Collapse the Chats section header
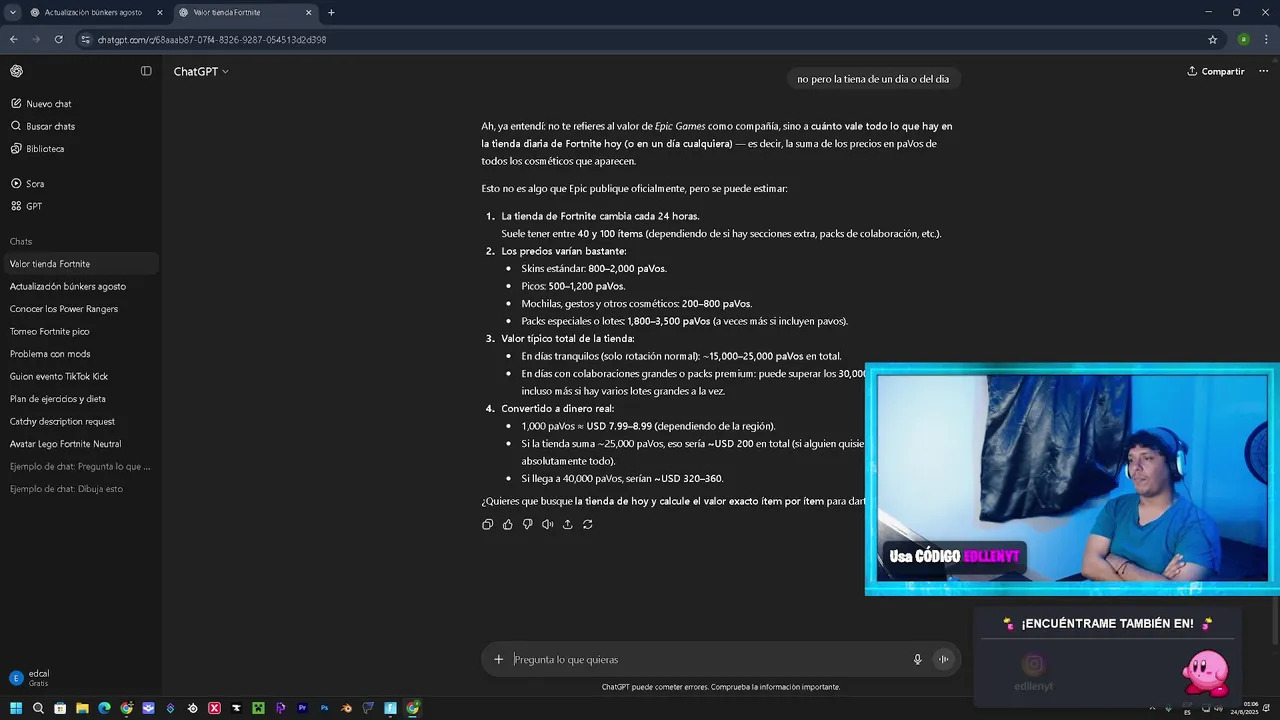The image size is (1280, 720). pos(21,242)
